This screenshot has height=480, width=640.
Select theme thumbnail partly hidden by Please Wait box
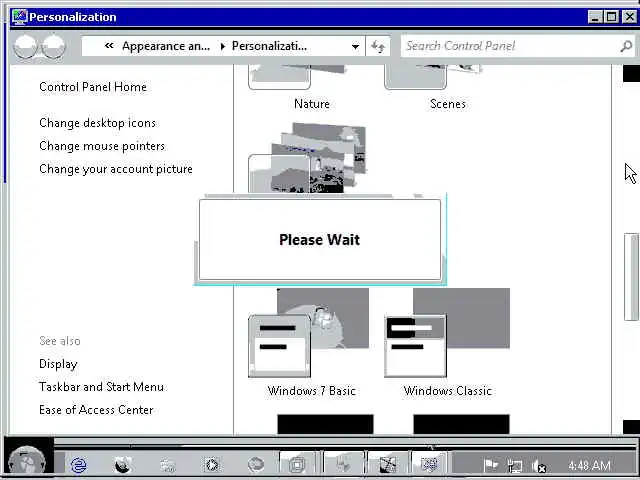point(307,158)
